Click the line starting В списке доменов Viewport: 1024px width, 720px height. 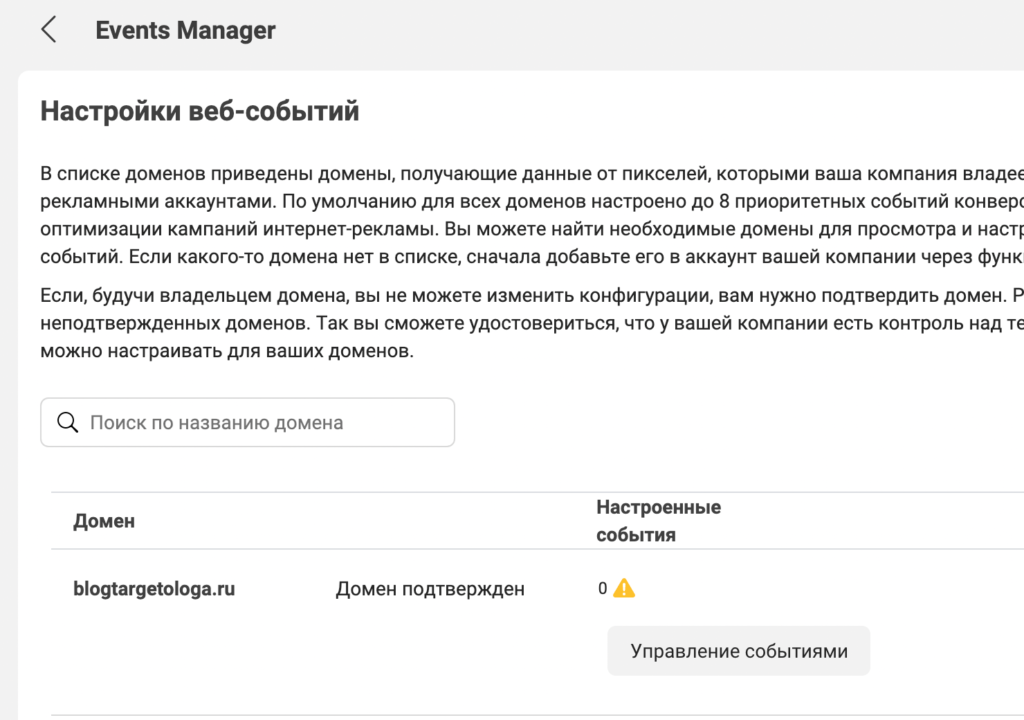530,173
